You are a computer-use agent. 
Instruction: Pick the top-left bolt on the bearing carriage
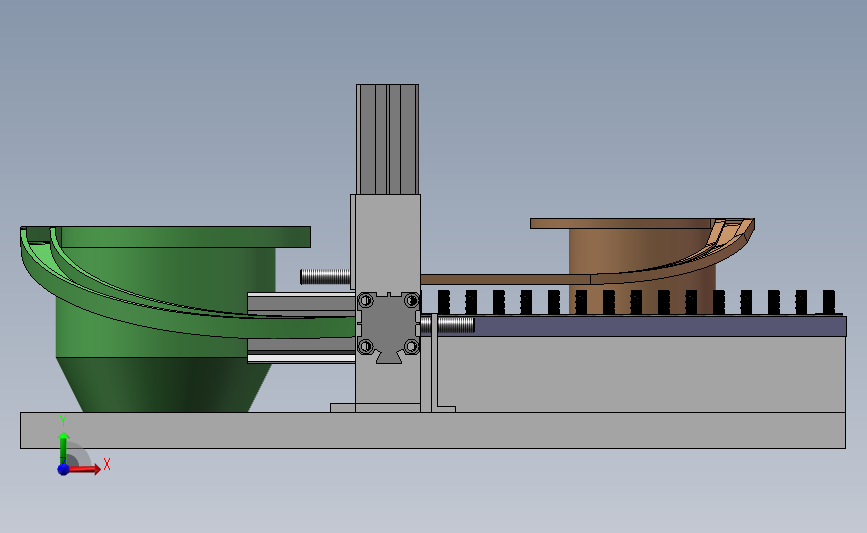tap(365, 301)
